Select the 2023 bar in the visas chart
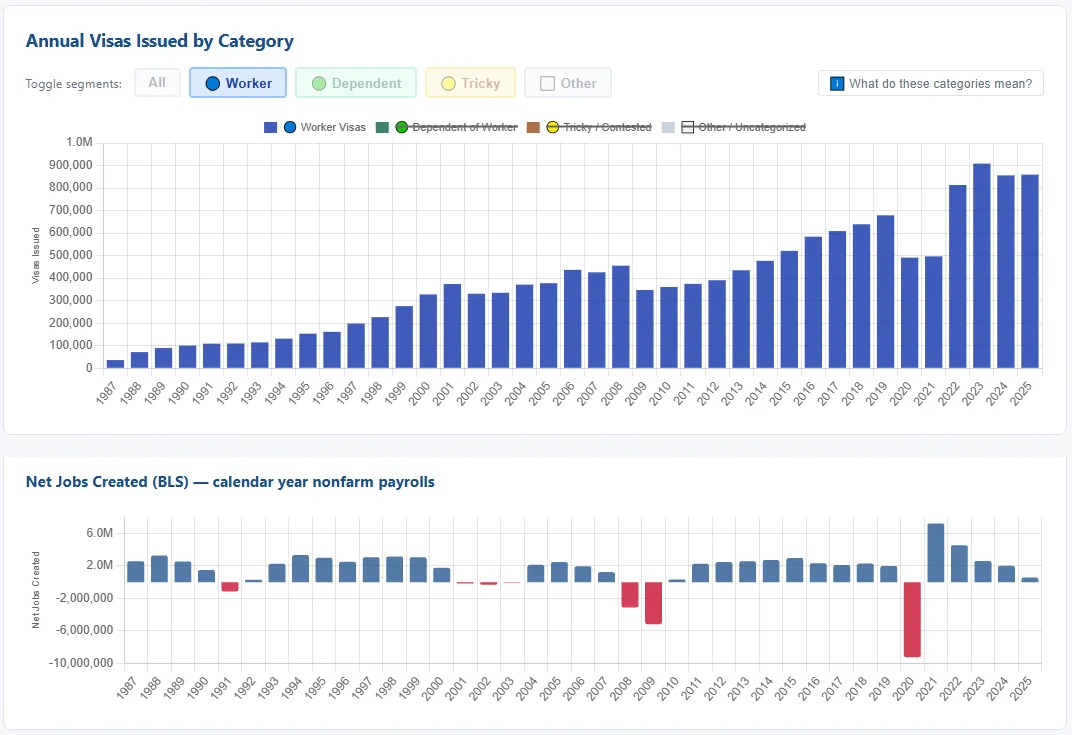The width and height of the screenshot is (1072, 735). (x=982, y=266)
